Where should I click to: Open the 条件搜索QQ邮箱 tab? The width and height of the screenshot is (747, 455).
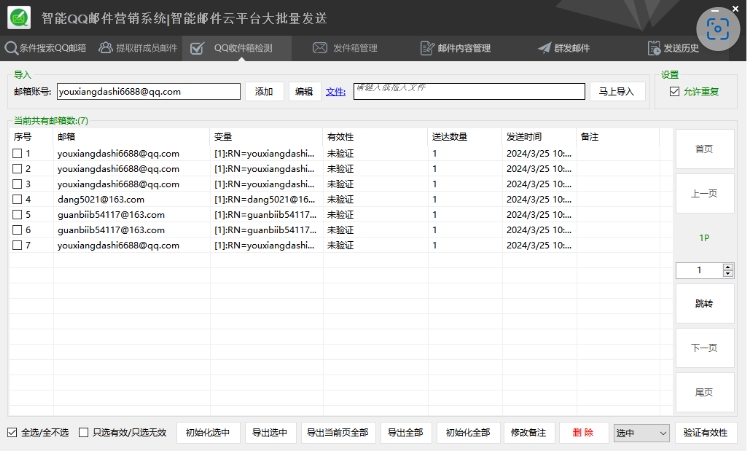[x=46, y=48]
